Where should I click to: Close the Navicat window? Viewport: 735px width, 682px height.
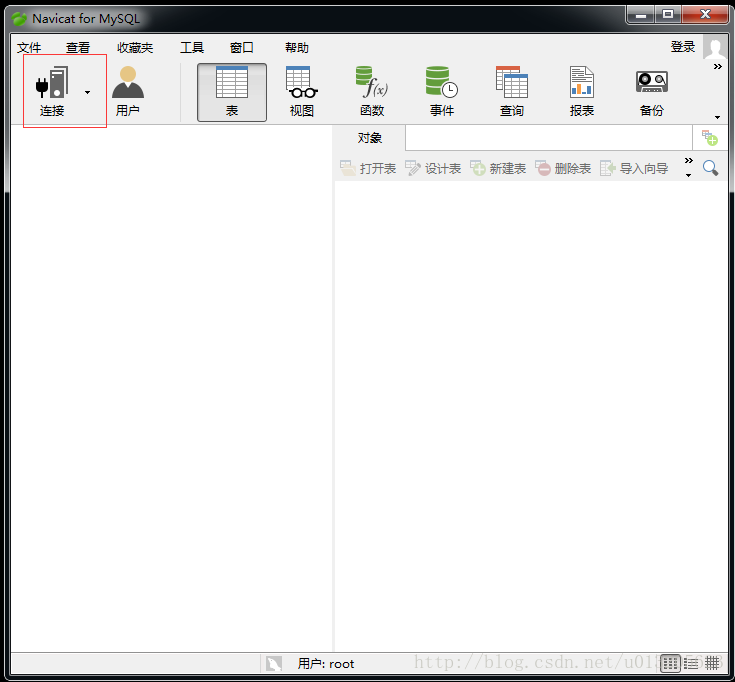tap(705, 15)
